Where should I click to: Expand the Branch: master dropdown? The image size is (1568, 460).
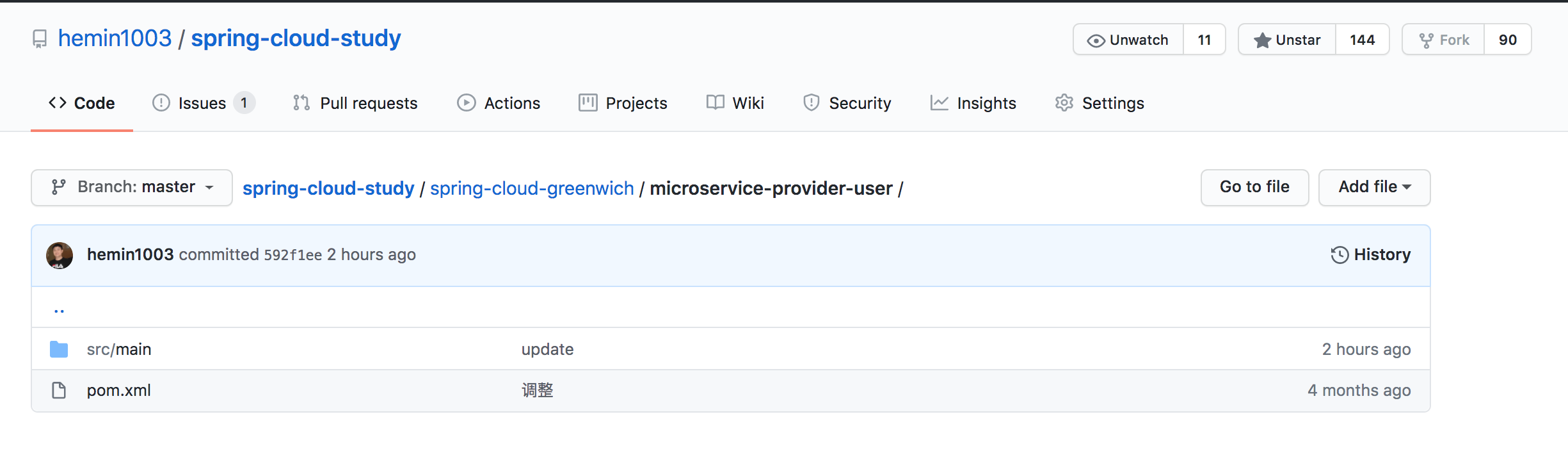pyautogui.click(x=132, y=187)
